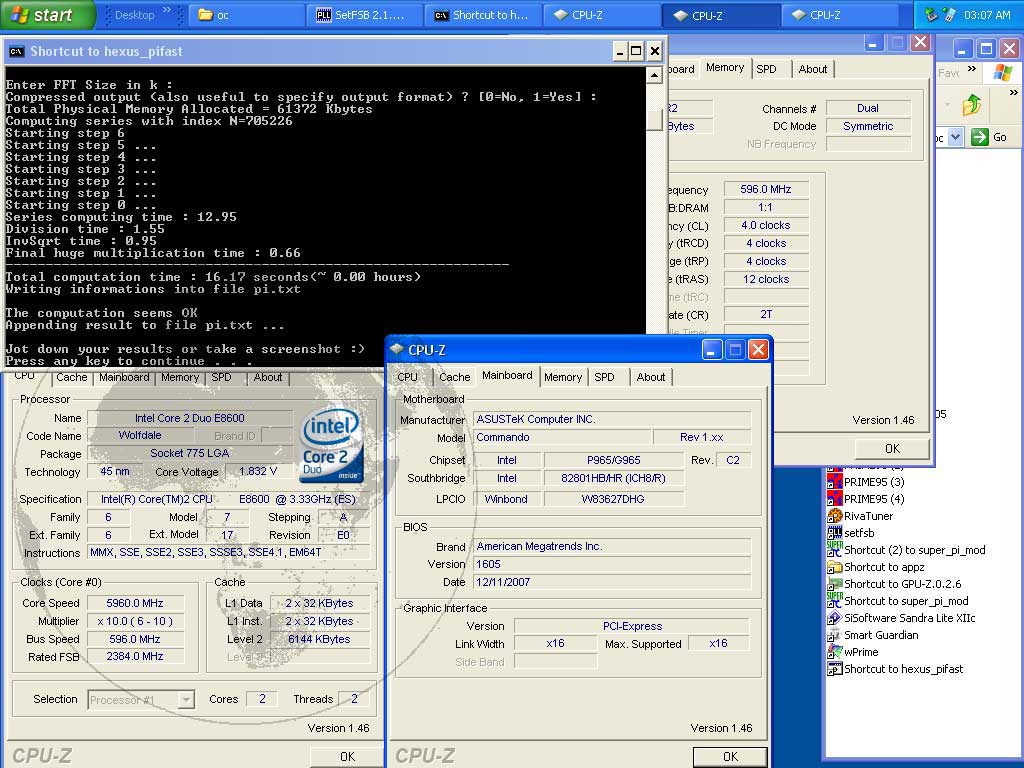Open the Shortcut to appz folder

[x=876, y=567]
